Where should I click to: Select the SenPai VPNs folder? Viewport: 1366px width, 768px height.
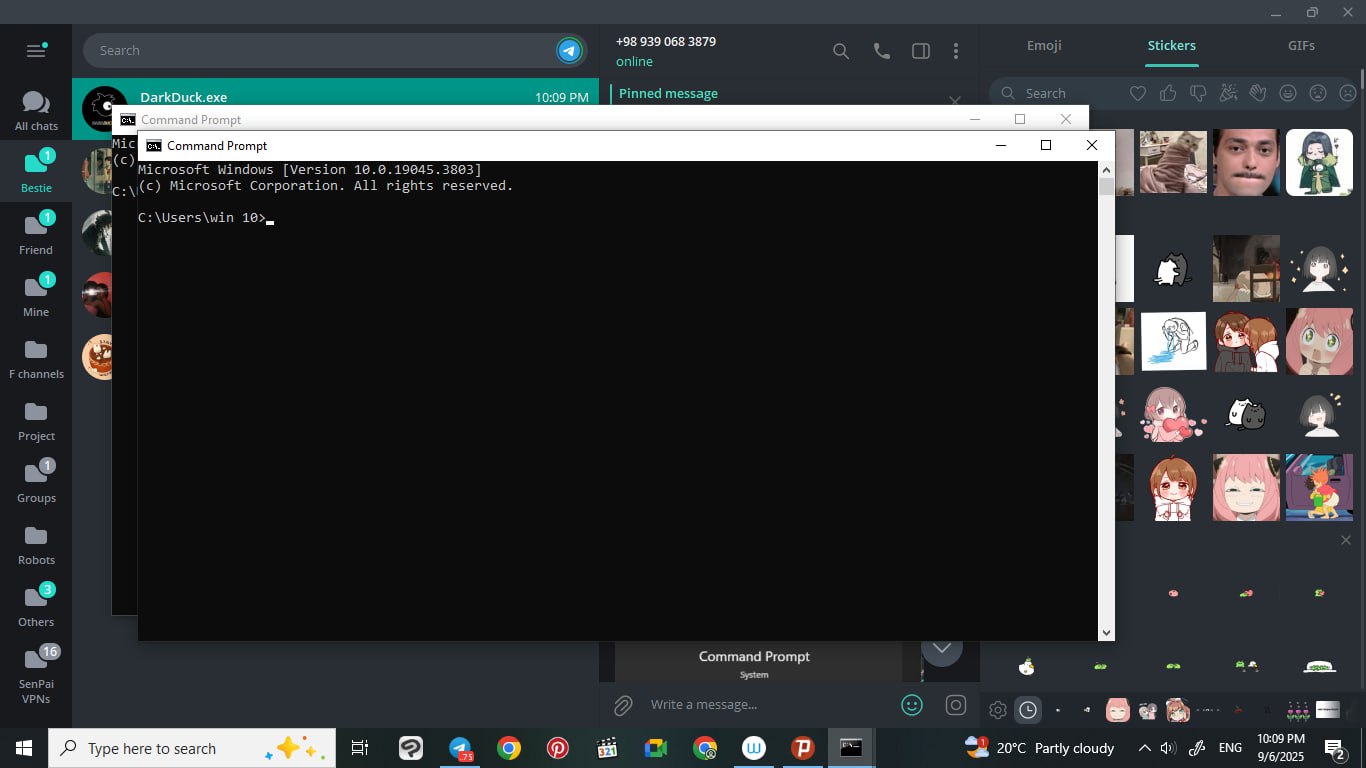click(36, 673)
